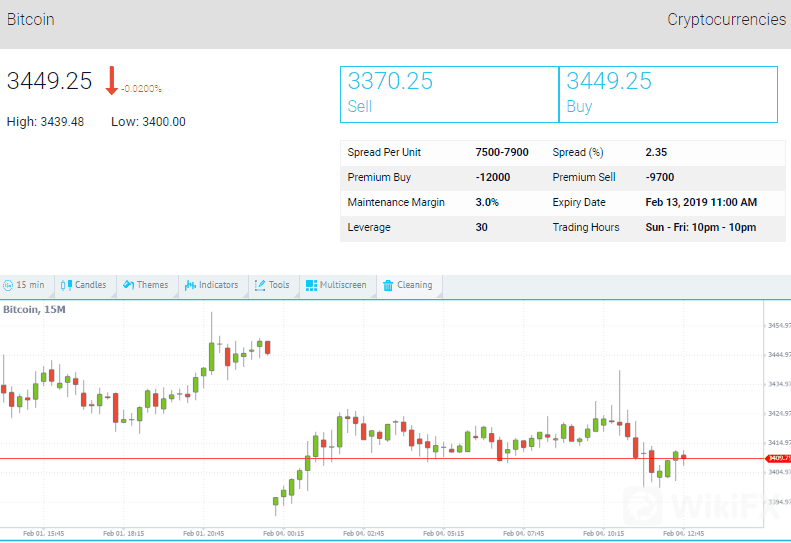The image size is (791, 543).
Task: Click the Spread Per Unit value 7500-7900
Action: (x=502, y=153)
